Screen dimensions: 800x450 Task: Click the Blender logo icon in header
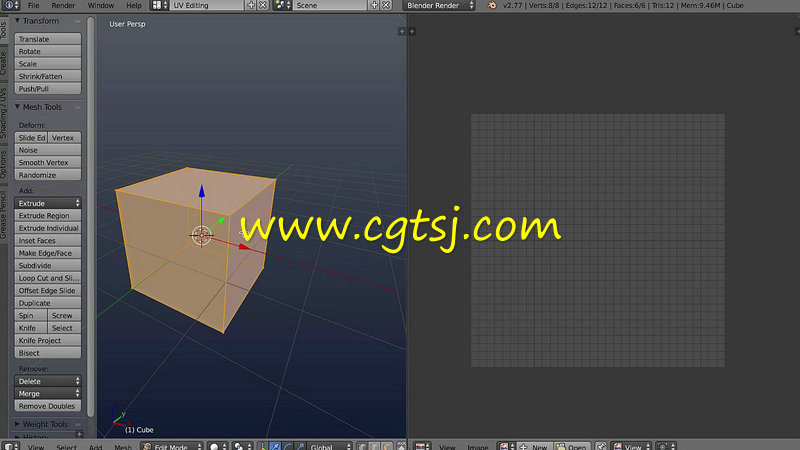(x=492, y=5)
